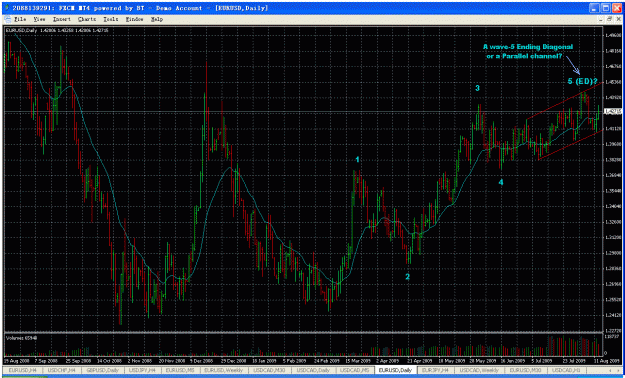Viewport: 625px width, 378px height.
Task: Maximize the main MT4 window
Action: click(606, 8)
